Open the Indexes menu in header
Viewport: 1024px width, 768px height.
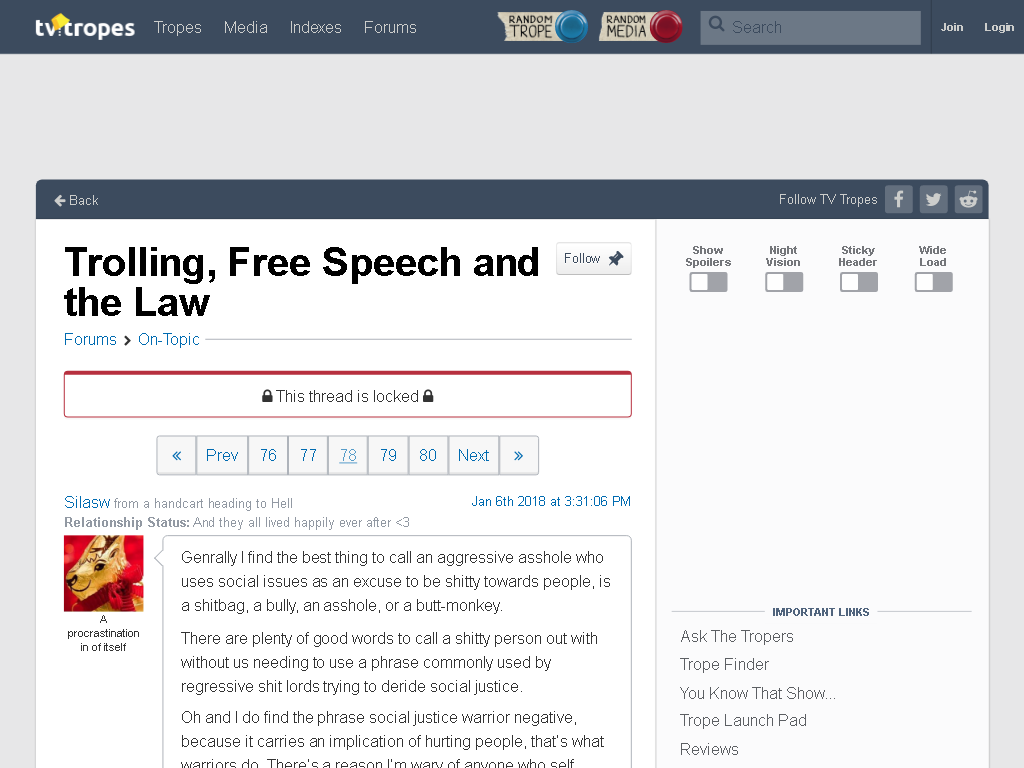tap(315, 27)
